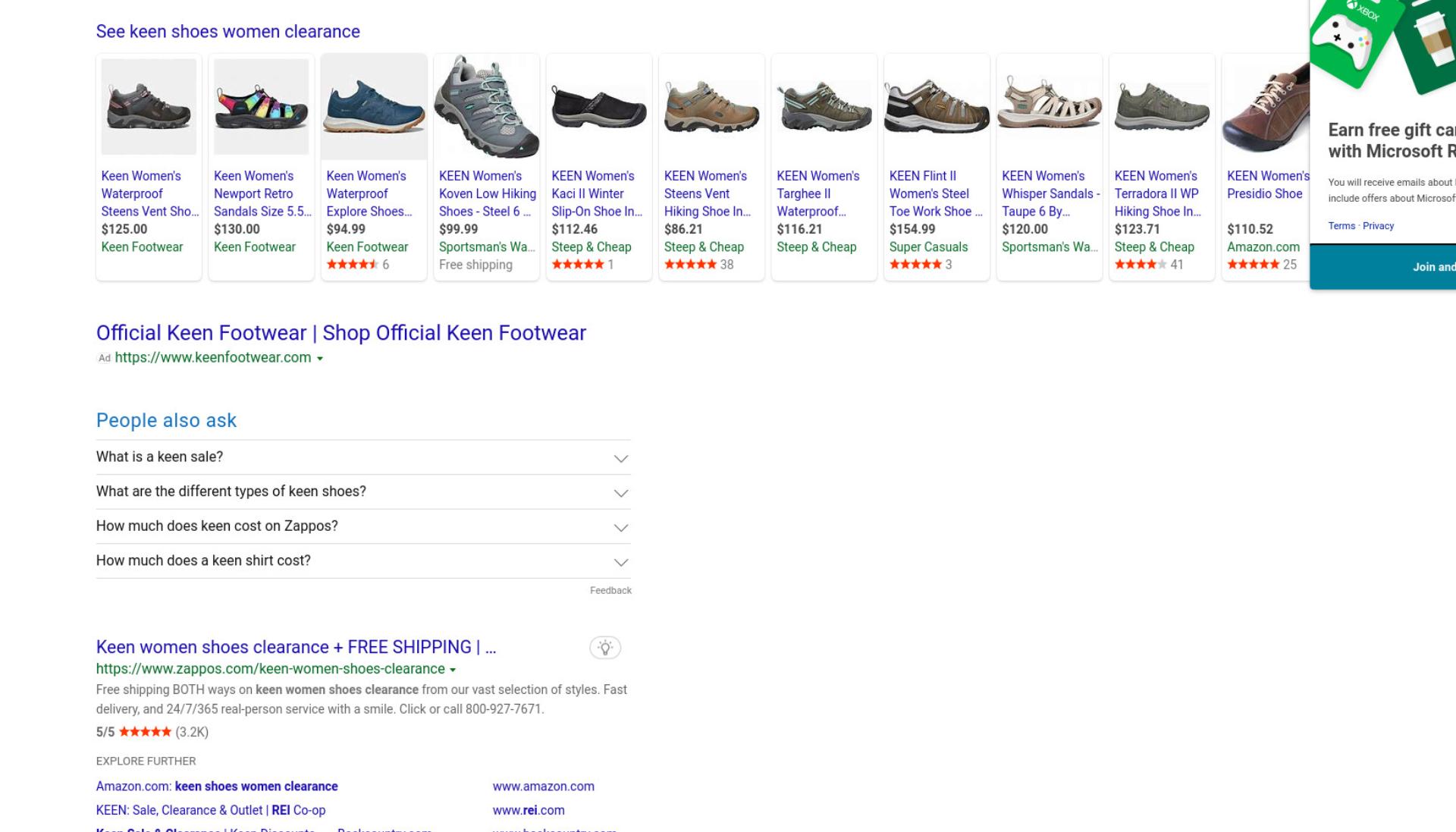Select the black Kaci II Winter Slip-On image
The width and height of the screenshot is (1456, 832).
tap(599, 107)
